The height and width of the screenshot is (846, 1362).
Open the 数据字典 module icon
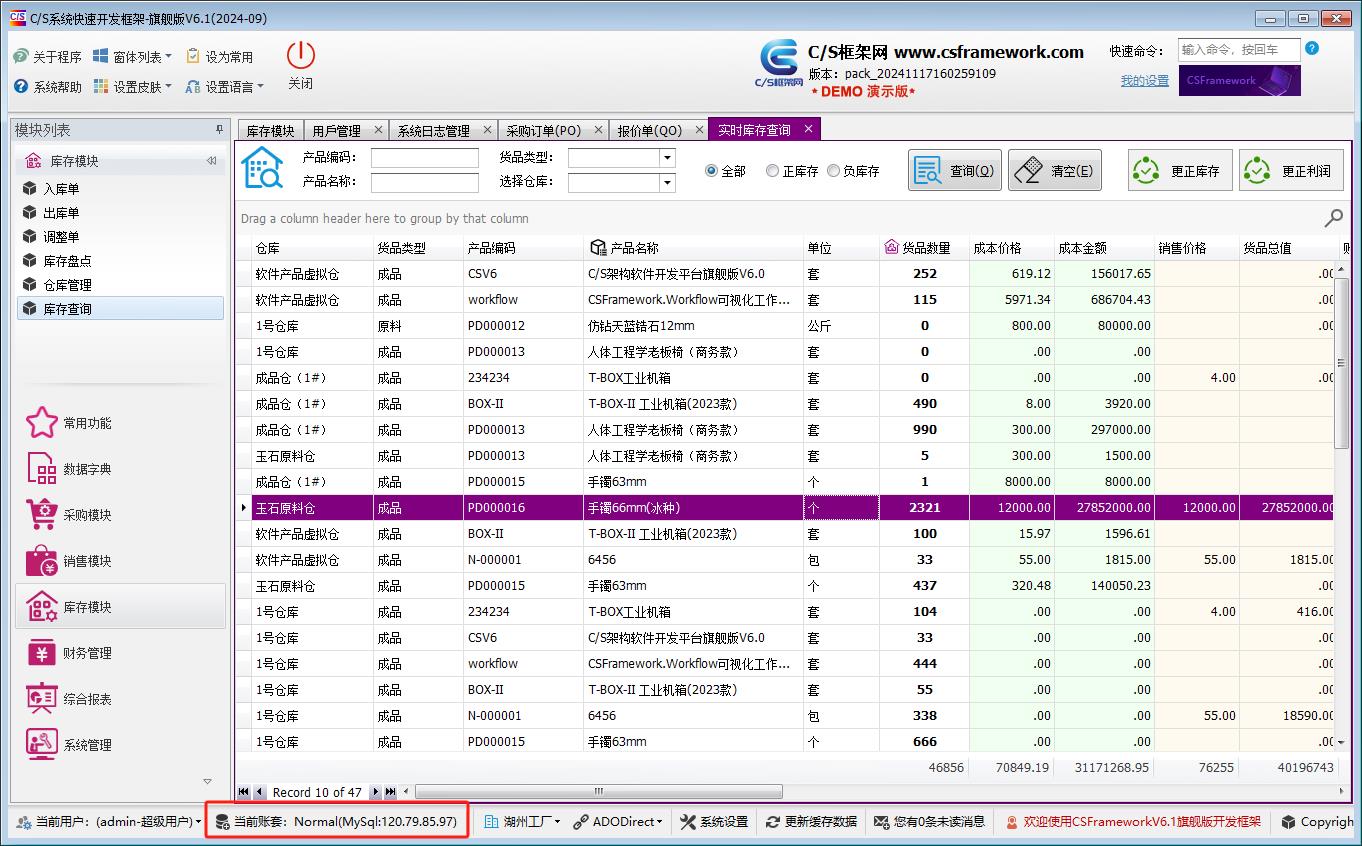(42, 469)
